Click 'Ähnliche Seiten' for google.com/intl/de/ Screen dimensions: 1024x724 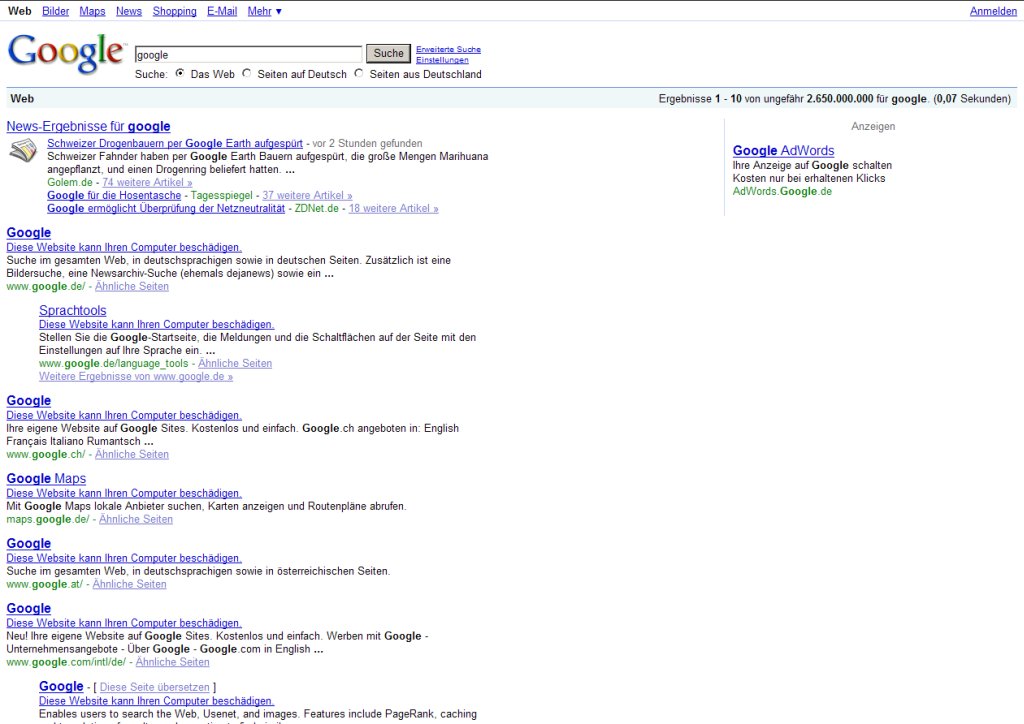click(x=172, y=662)
